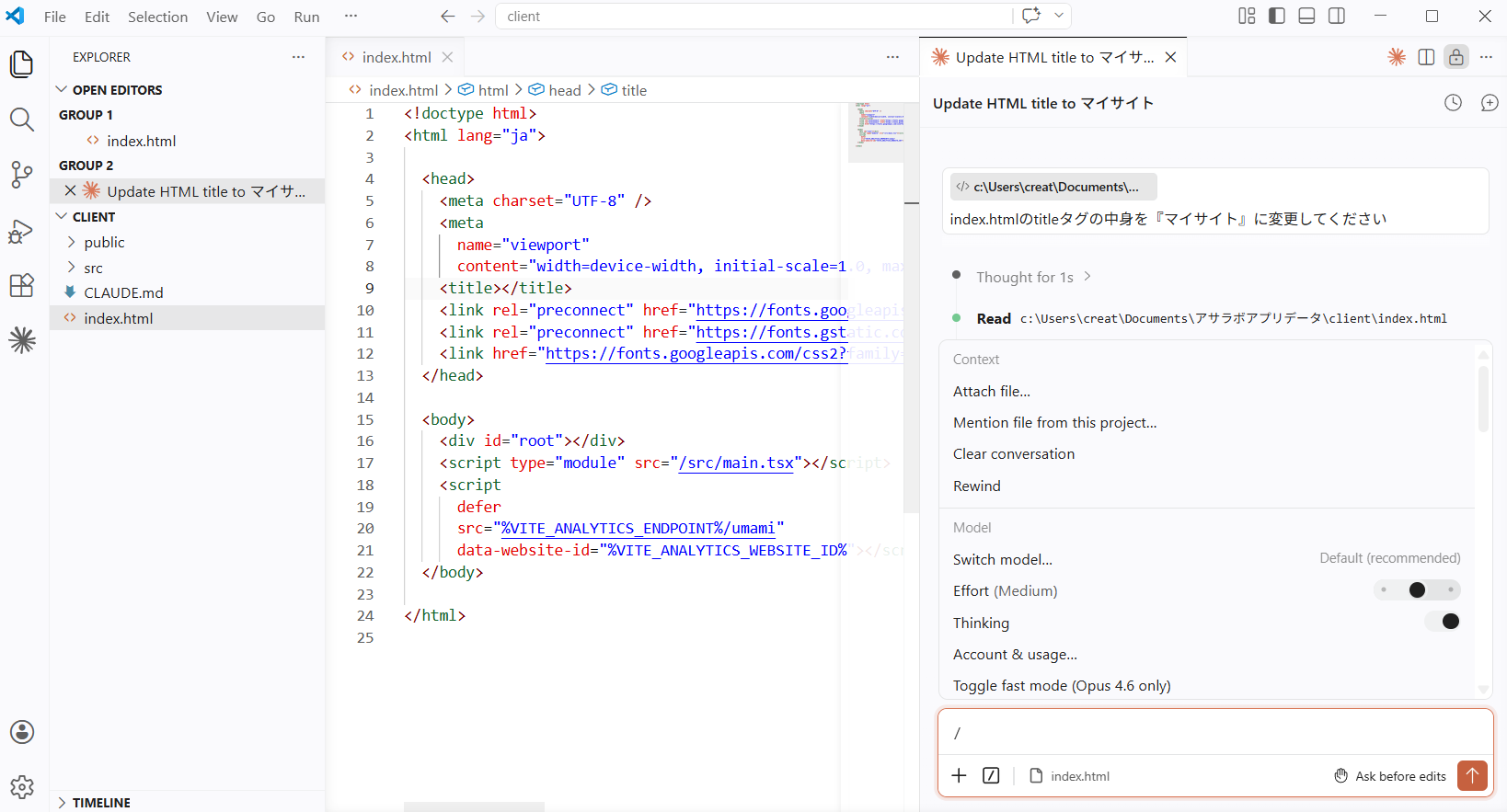Viewport: 1507px width, 812px height.
Task: Open the Search view in activity bar
Action: click(x=22, y=120)
